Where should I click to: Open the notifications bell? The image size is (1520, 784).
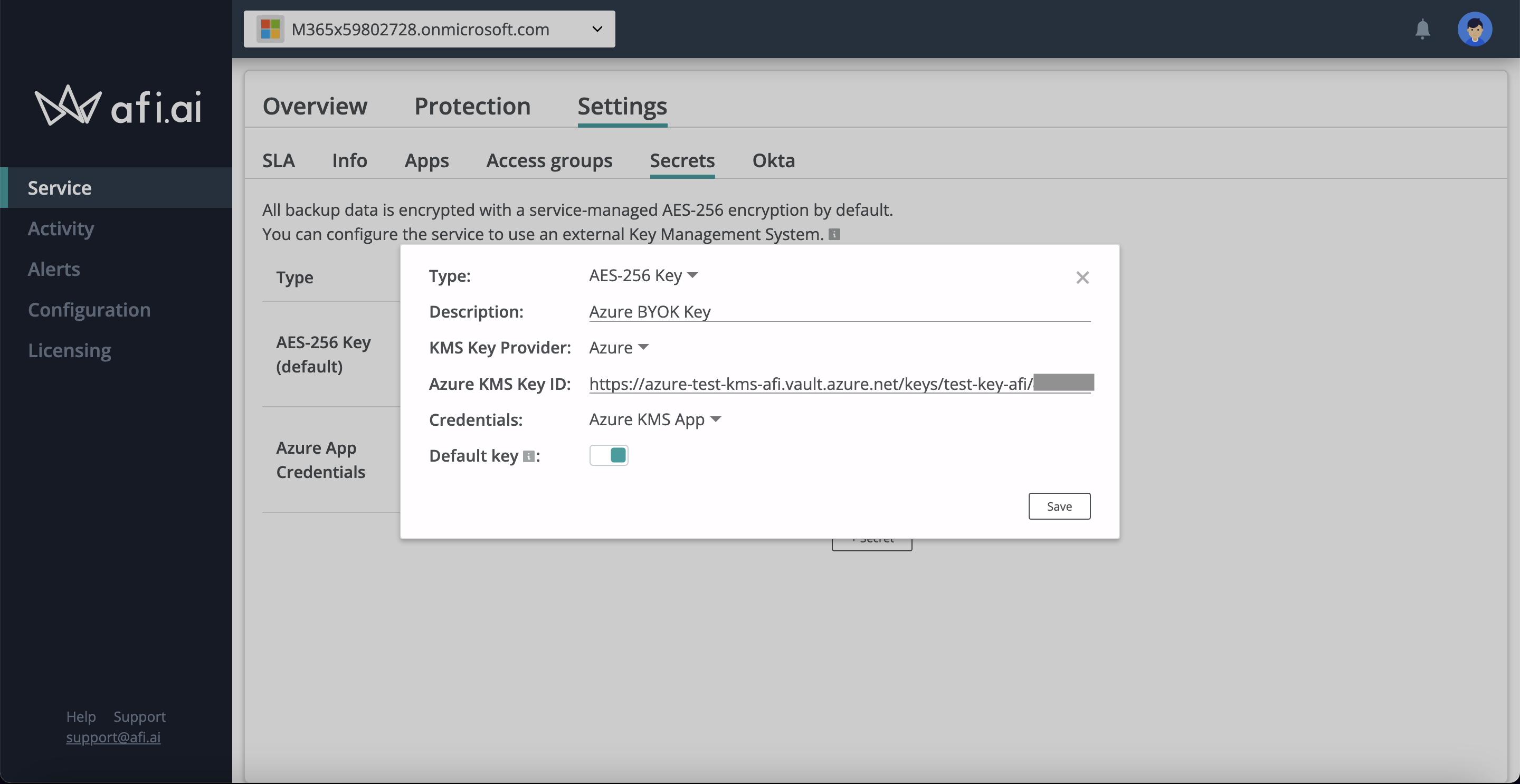pyautogui.click(x=1423, y=29)
